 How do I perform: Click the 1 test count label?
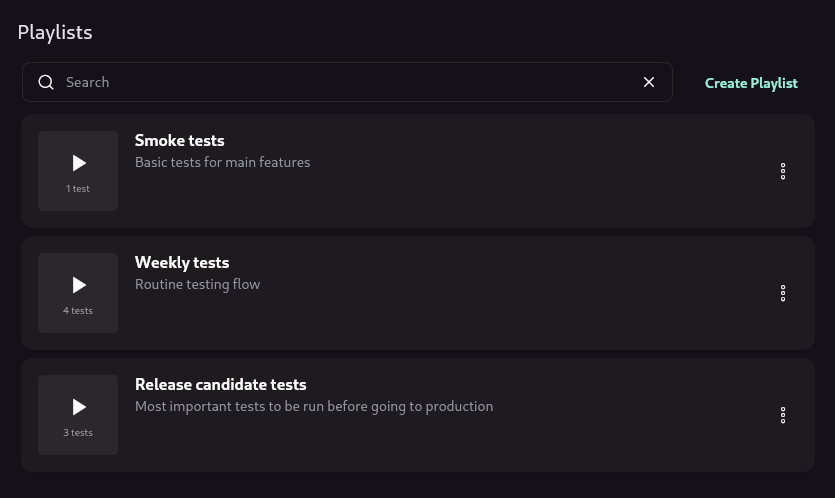coord(78,189)
